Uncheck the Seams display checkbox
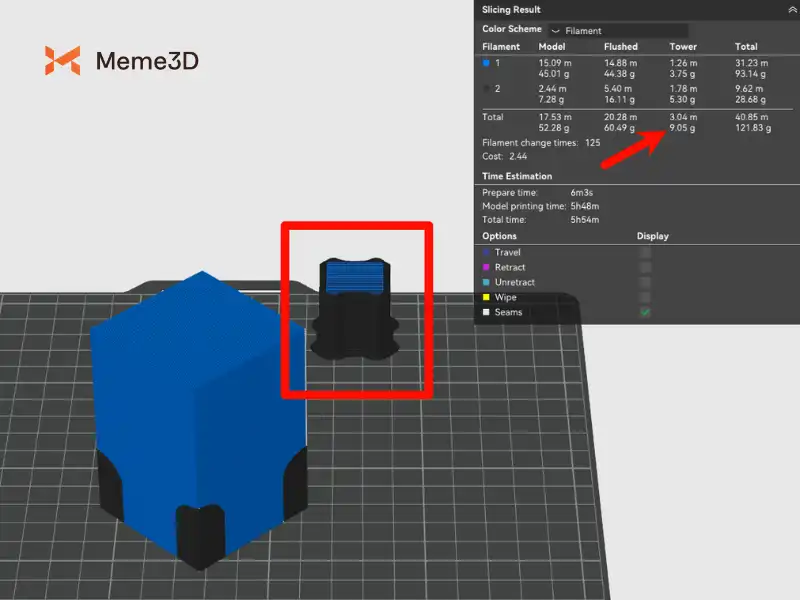This screenshot has width=800, height=600. pyautogui.click(x=645, y=313)
